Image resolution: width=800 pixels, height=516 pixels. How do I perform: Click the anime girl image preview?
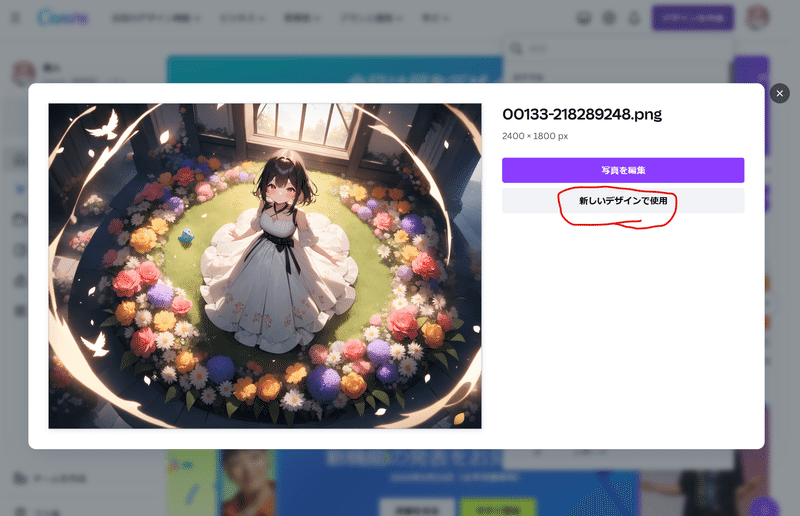(265, 266)
